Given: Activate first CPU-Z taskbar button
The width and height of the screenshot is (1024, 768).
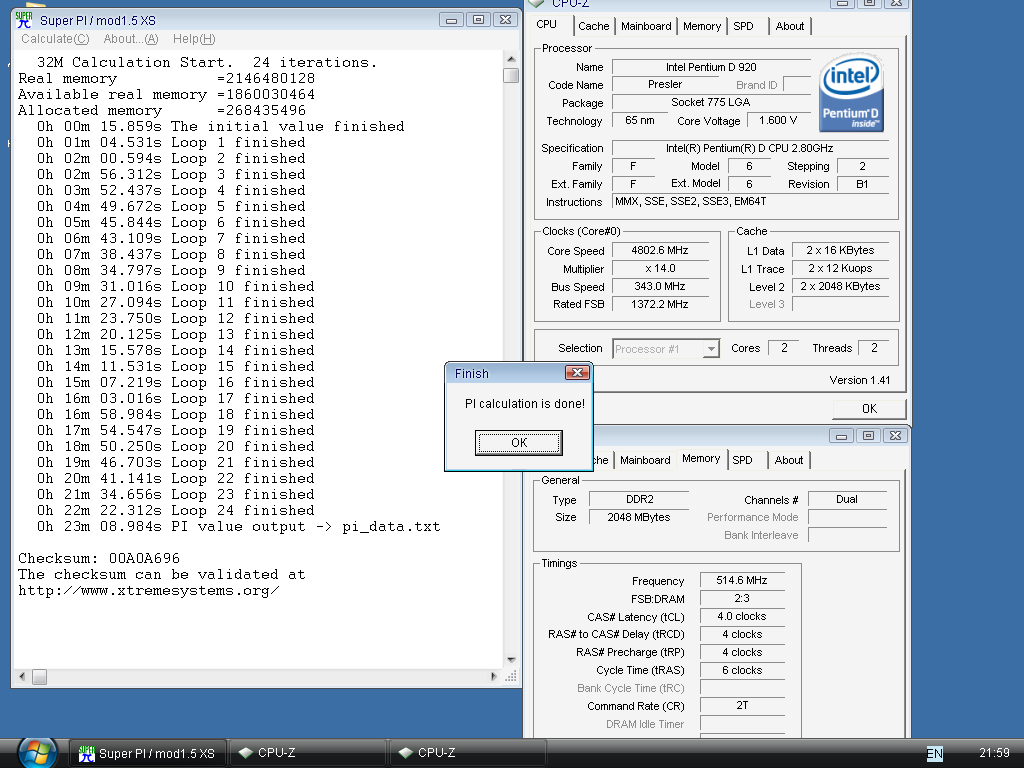Looking at the screenshot, I should click(308, 753).
